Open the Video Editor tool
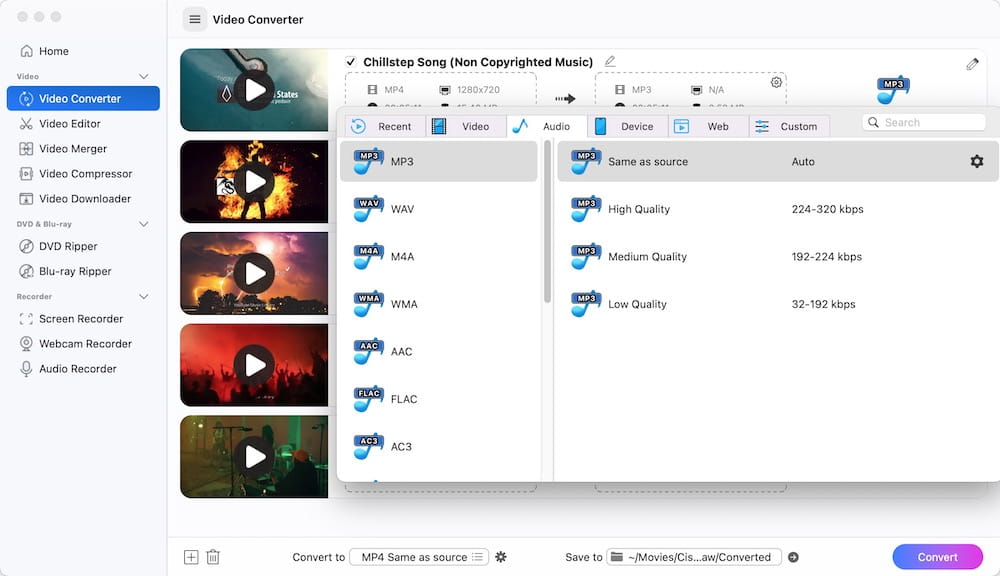The height and width of the screenshot is (576, 1000). pos(70,124)
